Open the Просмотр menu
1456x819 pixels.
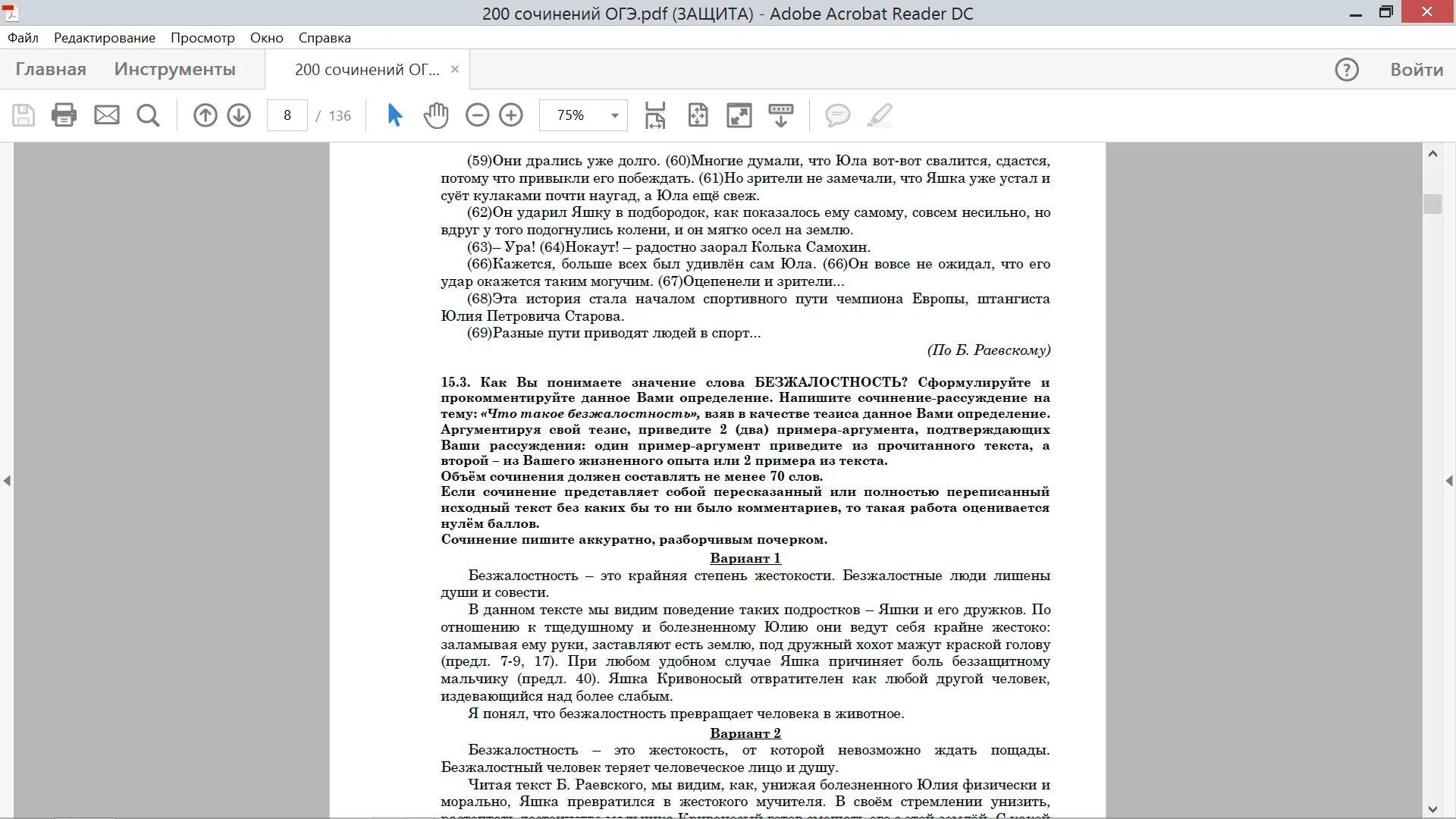coord(202,38)
